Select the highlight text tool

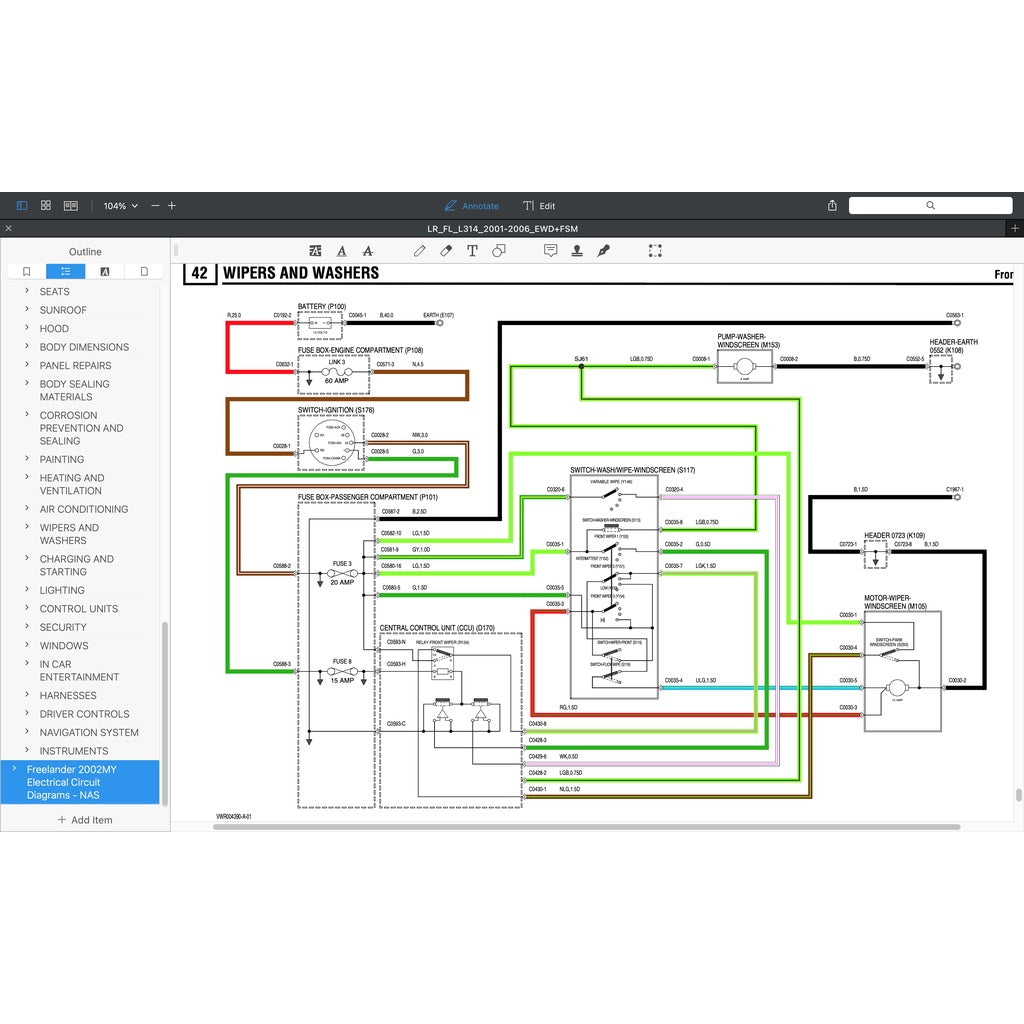tap(316, 251)
